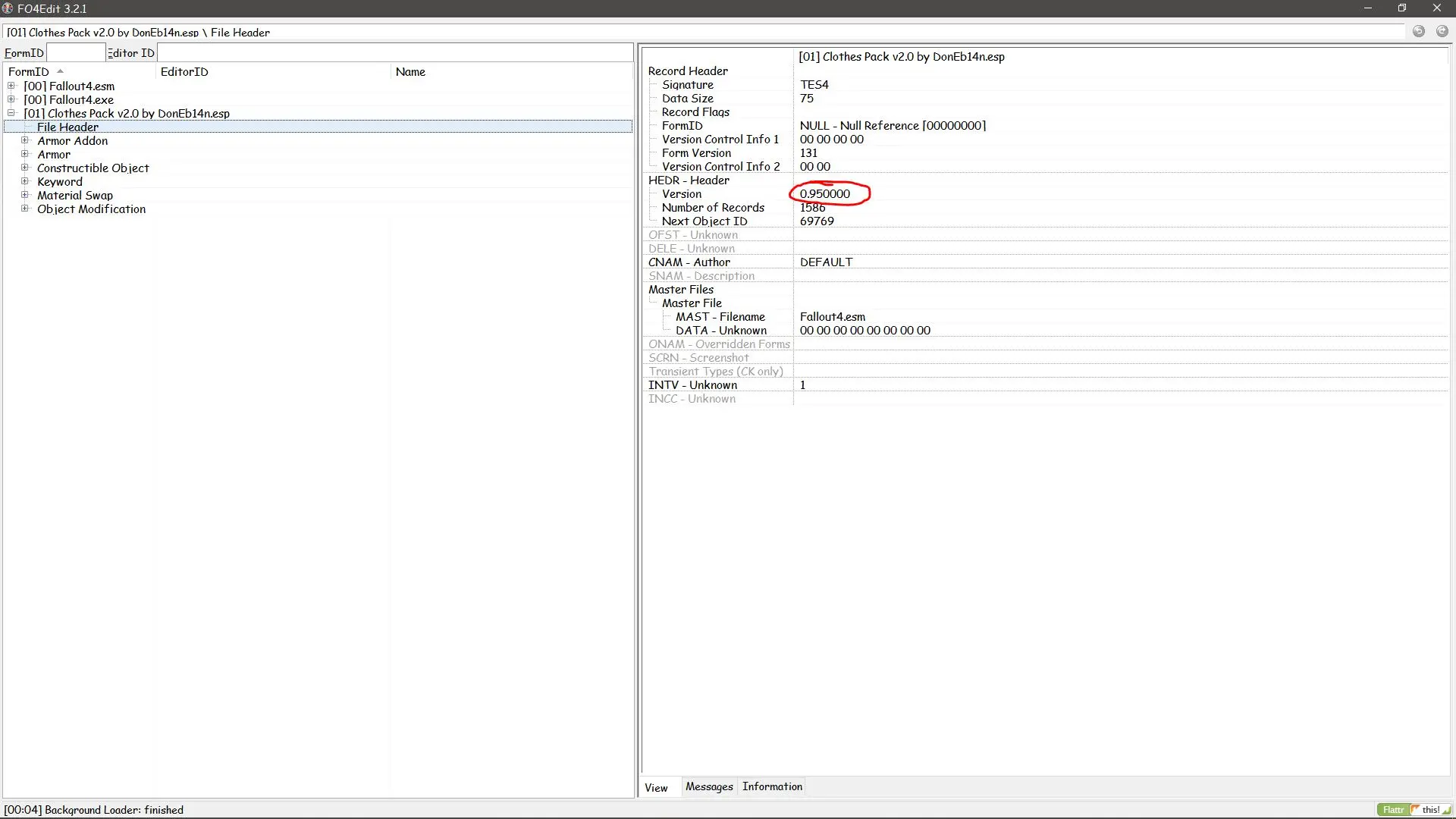Screen dimensions: 1456x819
Task: Select the Constructible Object tree entry
Action: click(93, 168)
